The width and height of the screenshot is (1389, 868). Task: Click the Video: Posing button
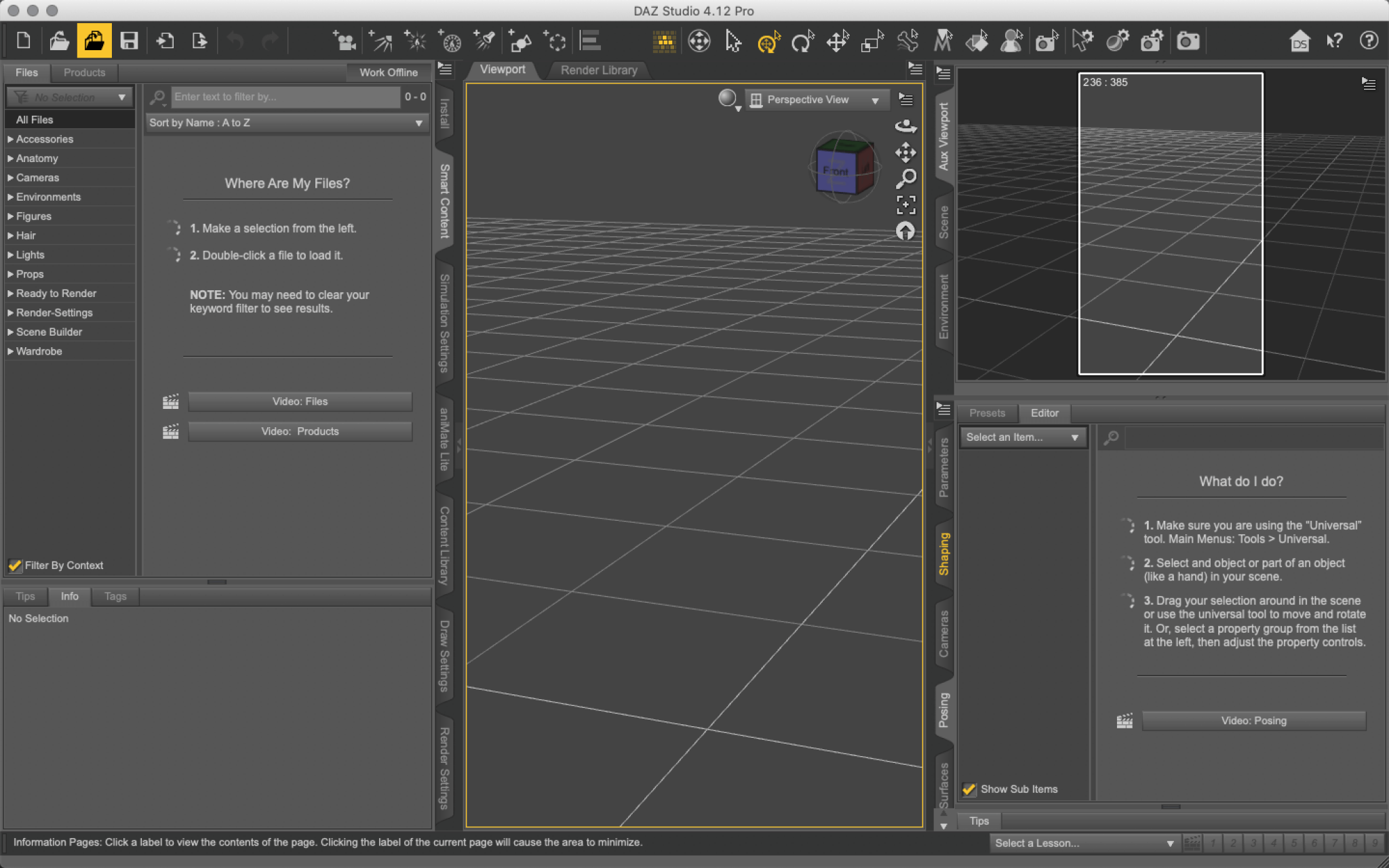[x=1253, y=720]
